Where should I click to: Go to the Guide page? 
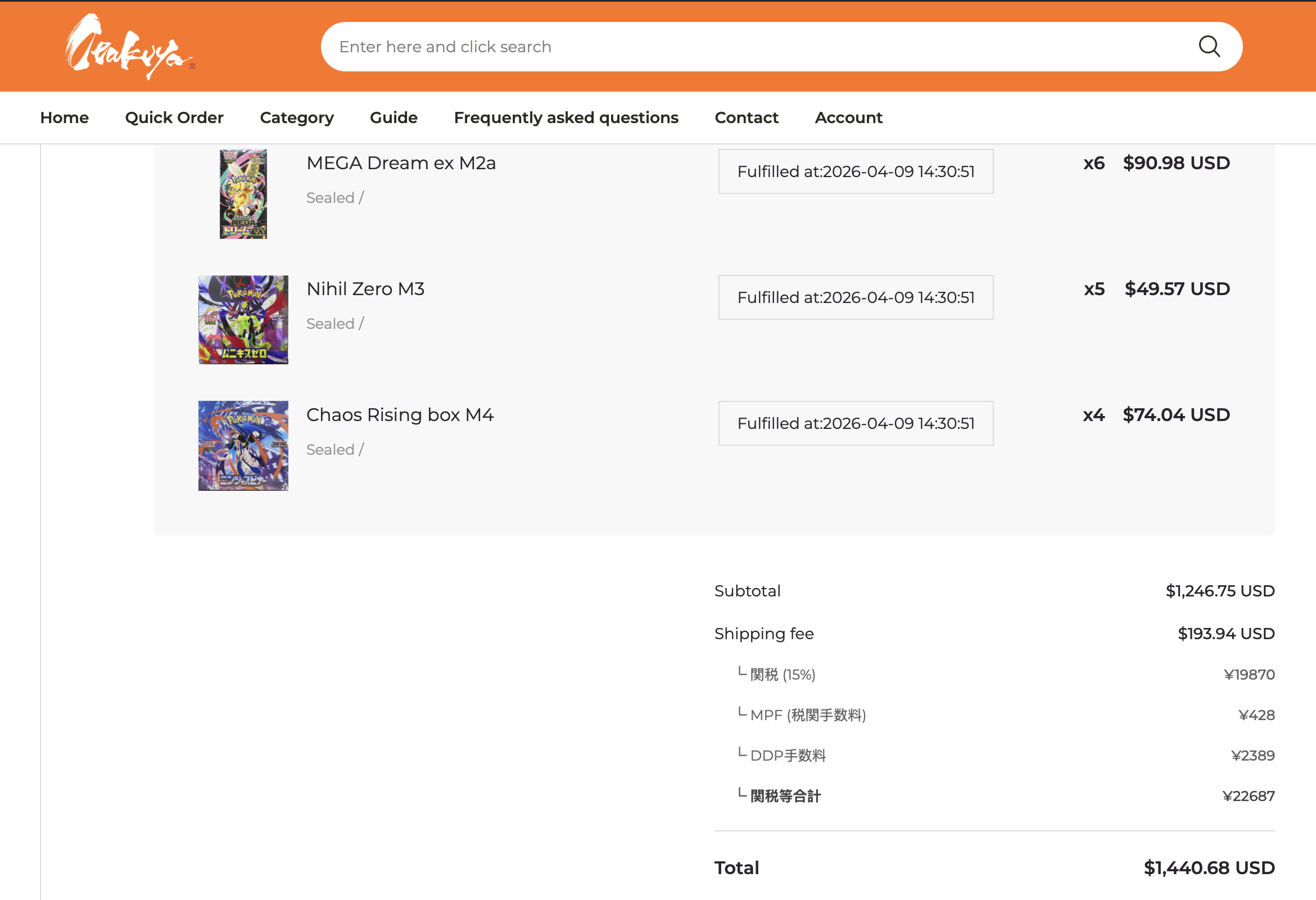(394, 117)
